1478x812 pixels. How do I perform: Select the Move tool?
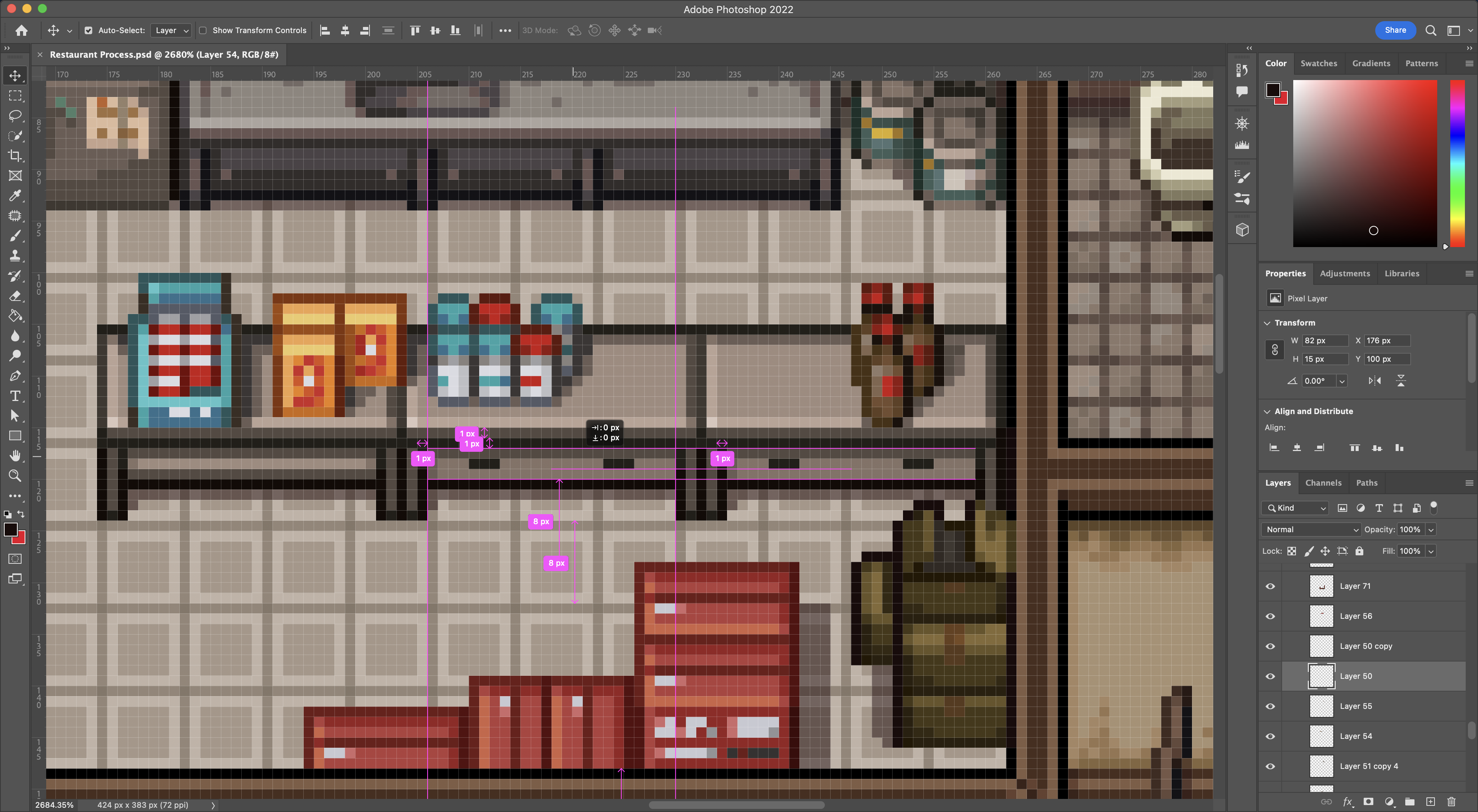coord(15,76)
